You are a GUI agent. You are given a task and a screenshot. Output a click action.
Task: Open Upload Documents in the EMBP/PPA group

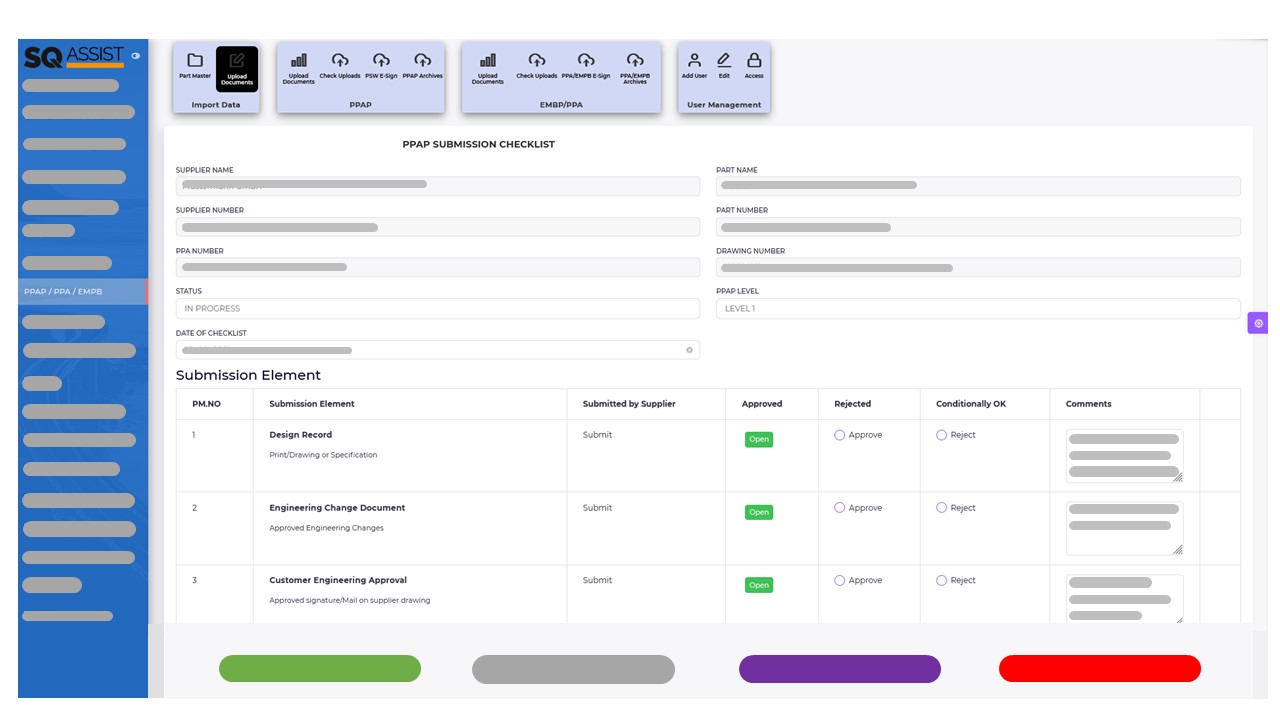[x=488, y=68]
